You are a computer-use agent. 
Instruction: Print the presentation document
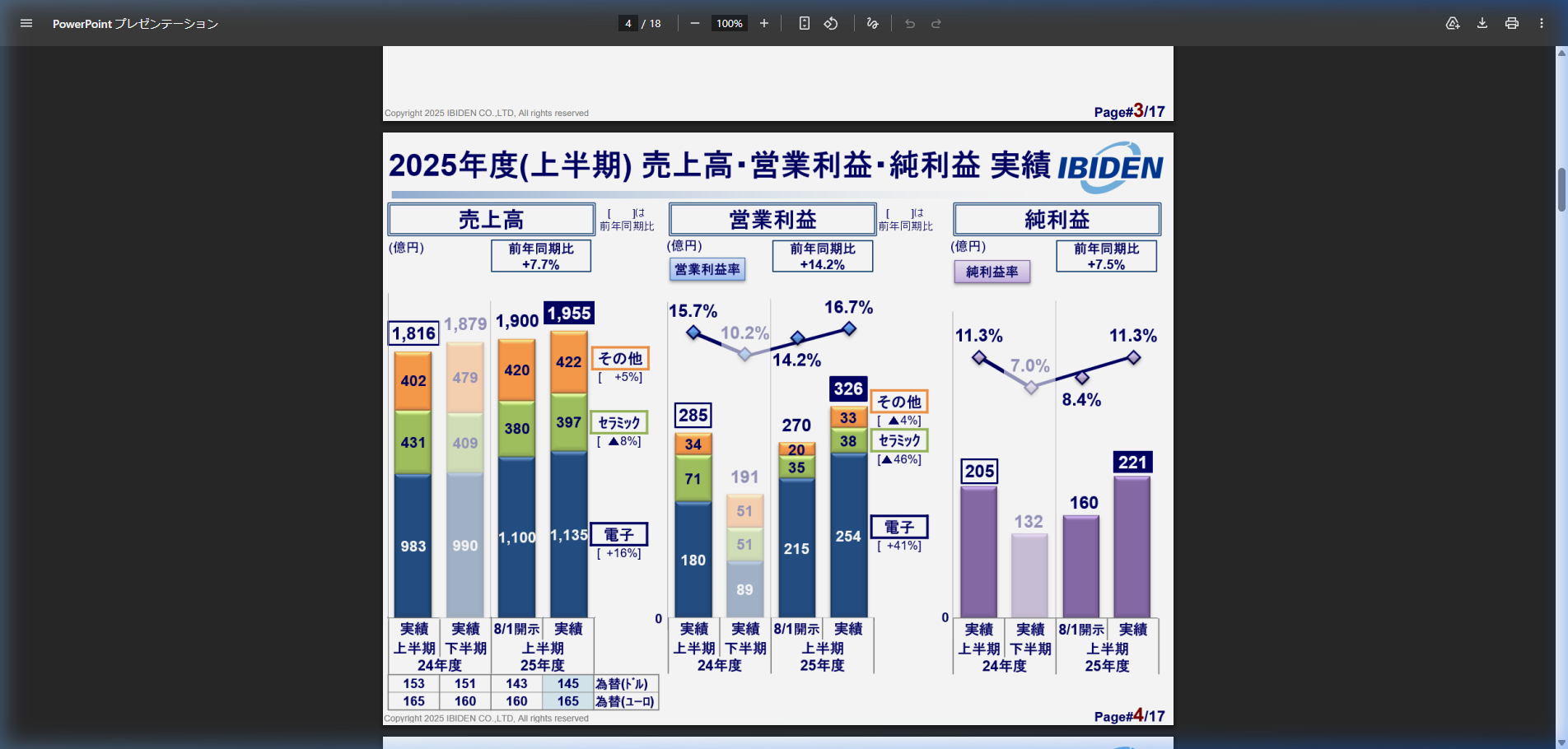tap(1512, 23)
